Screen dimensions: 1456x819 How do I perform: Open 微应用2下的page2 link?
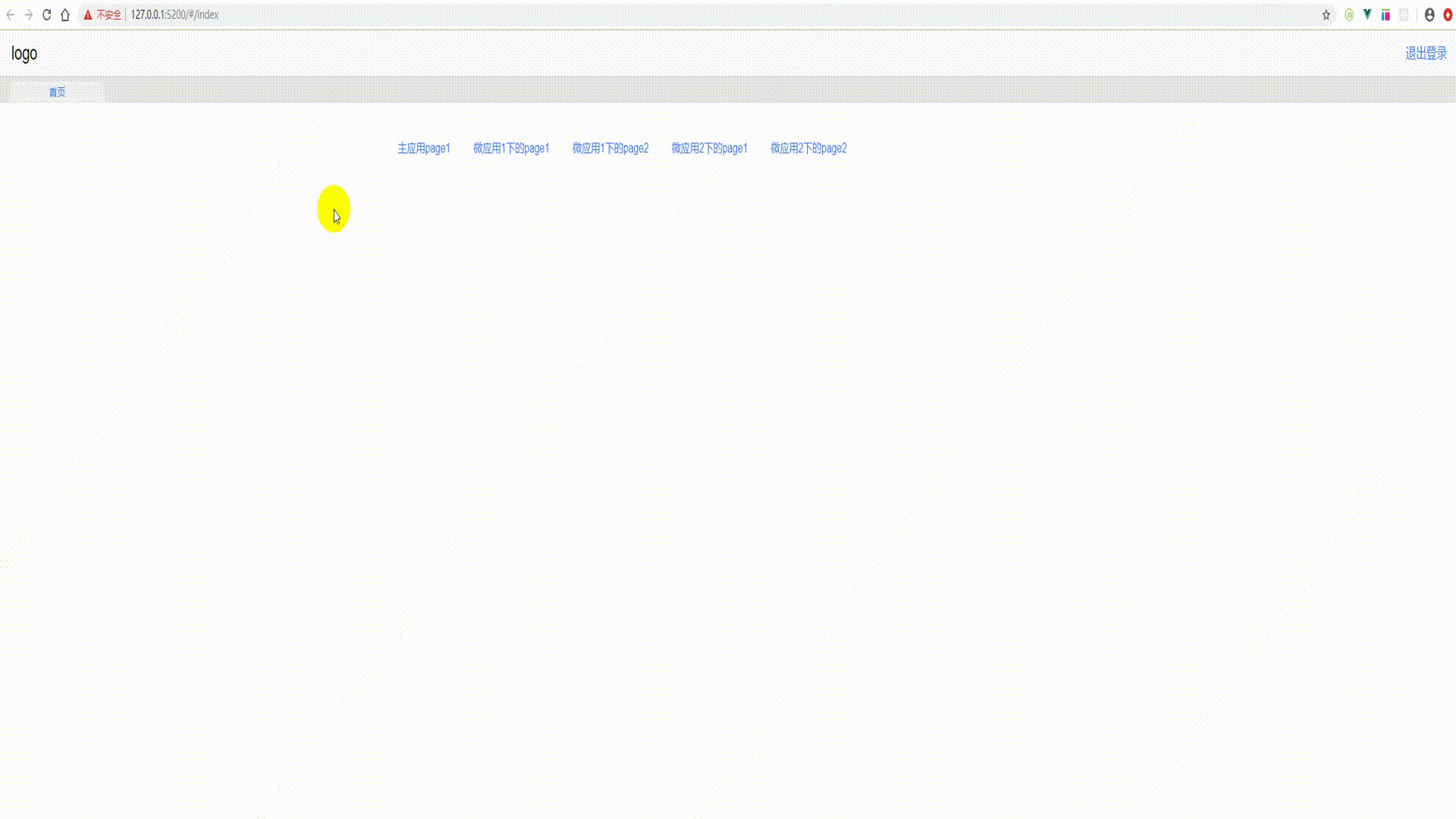(808, 148)
